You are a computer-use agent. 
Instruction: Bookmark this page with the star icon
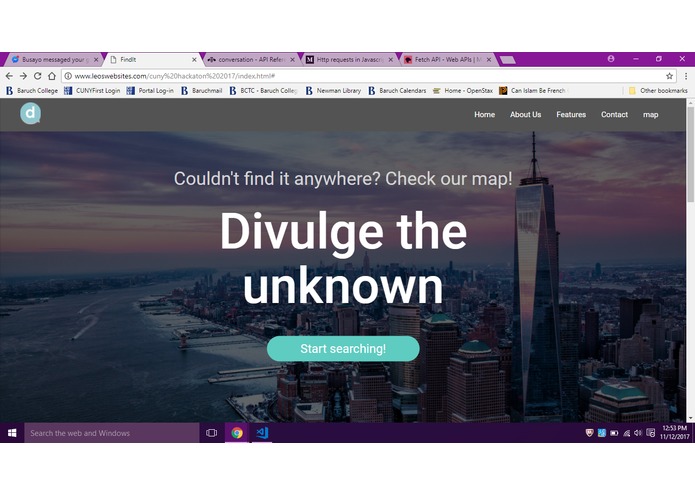[669, 76]
